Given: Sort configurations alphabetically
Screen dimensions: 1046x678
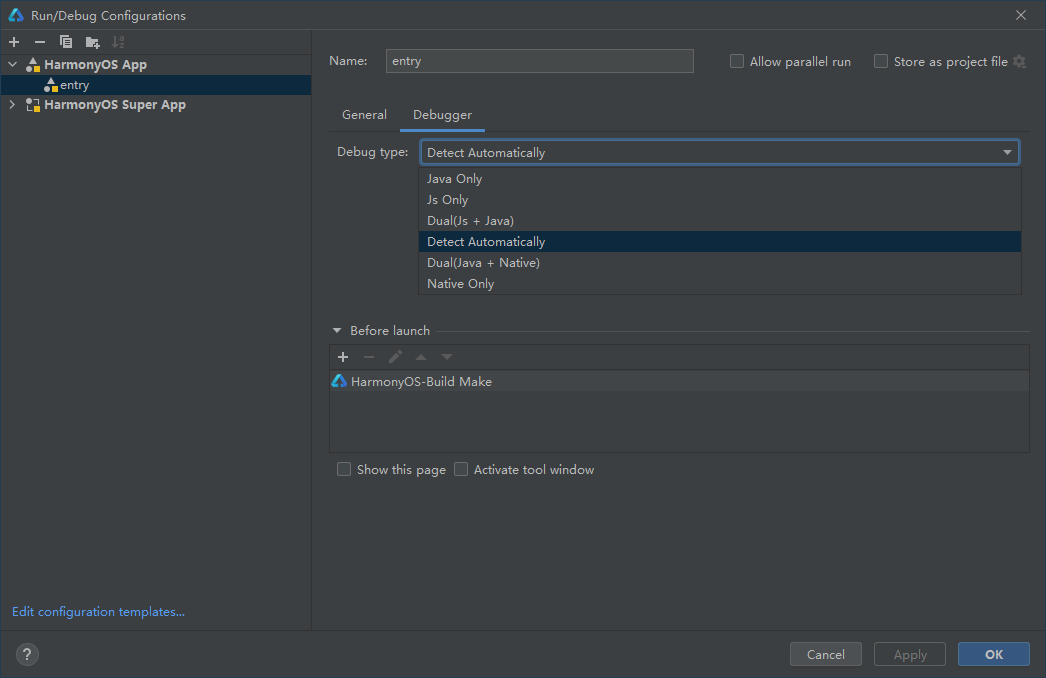Looking at the screenshot, I should point(118,42).
